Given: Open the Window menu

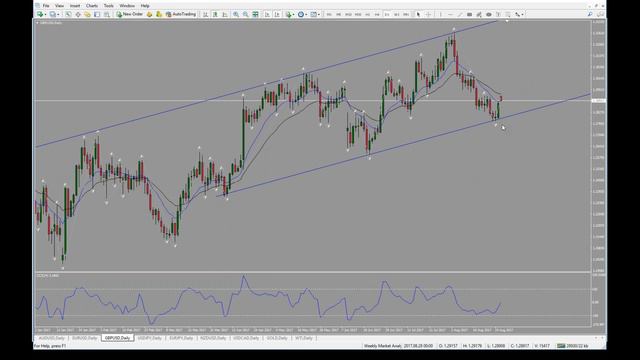Looking at the screenshot, I should click(127, 6).
